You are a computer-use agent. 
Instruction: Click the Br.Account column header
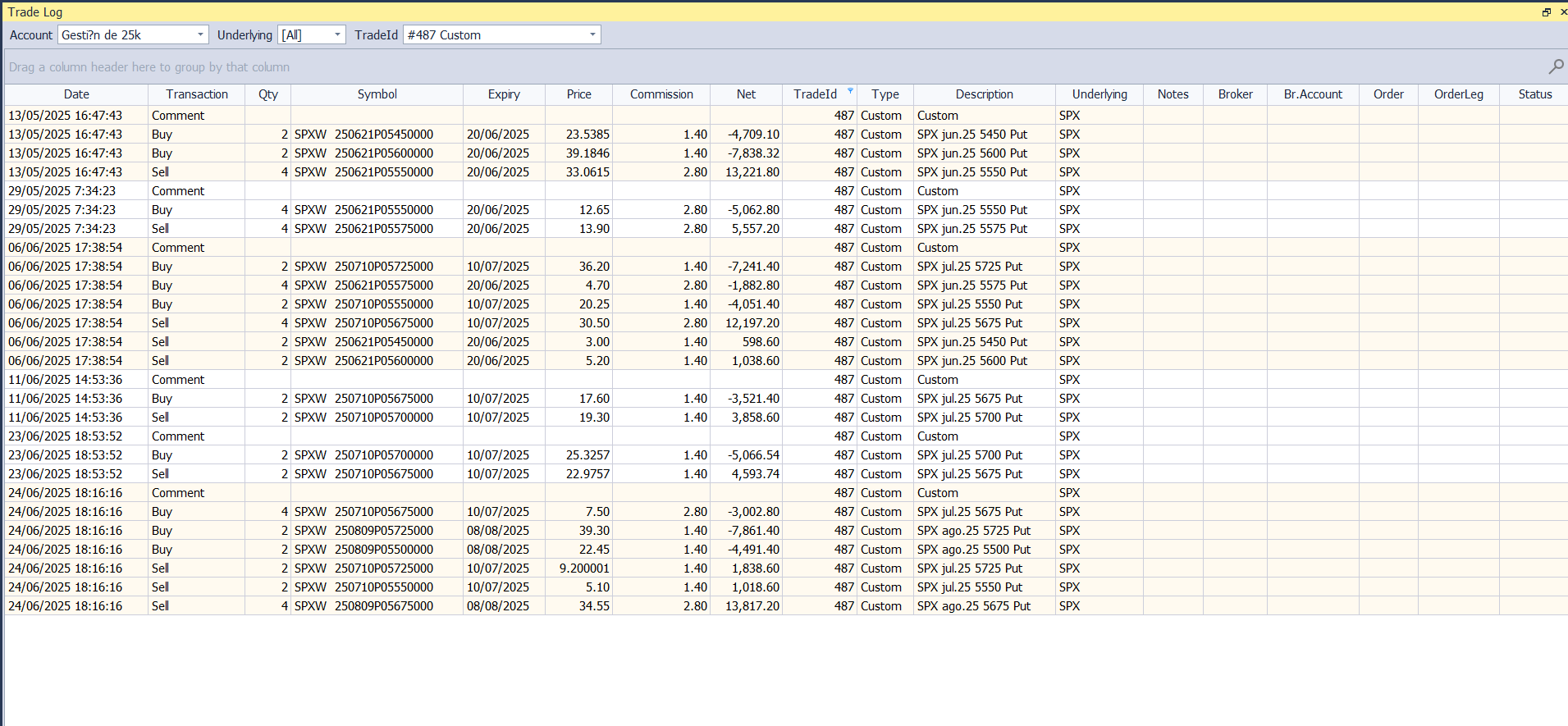(x=1313, y=94)
